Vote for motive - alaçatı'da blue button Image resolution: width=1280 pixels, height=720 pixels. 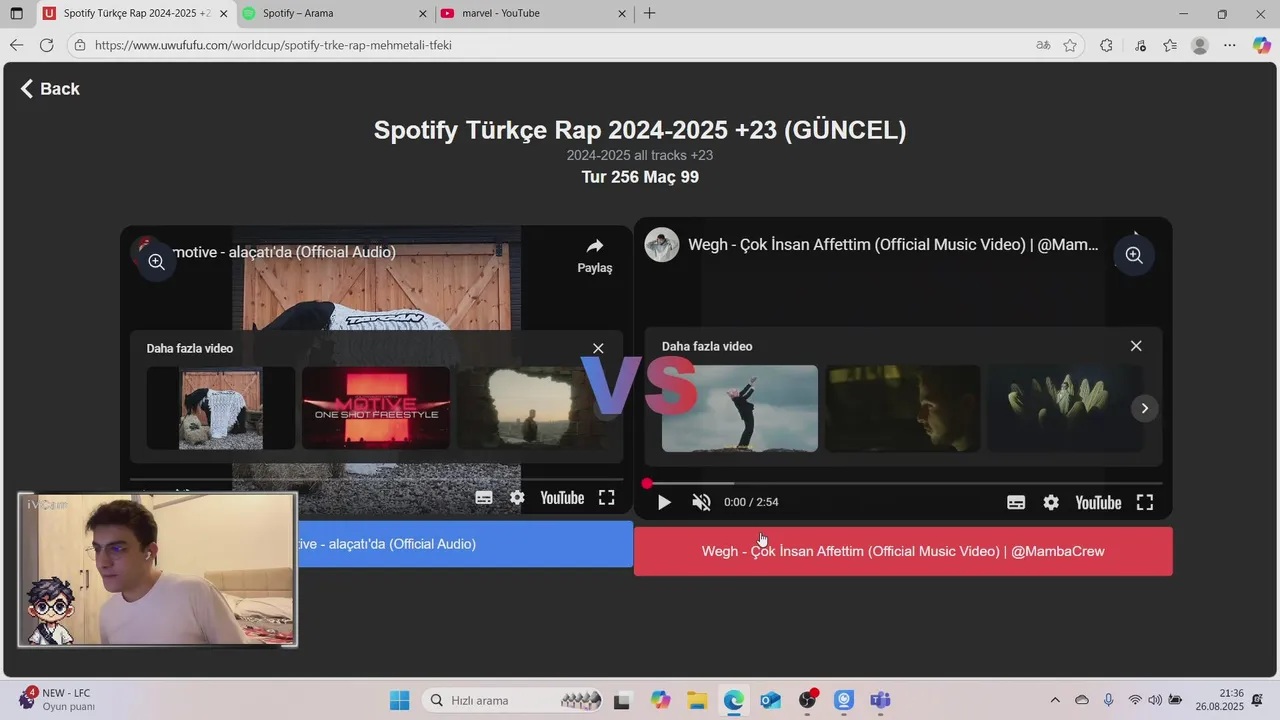[465, 544]
